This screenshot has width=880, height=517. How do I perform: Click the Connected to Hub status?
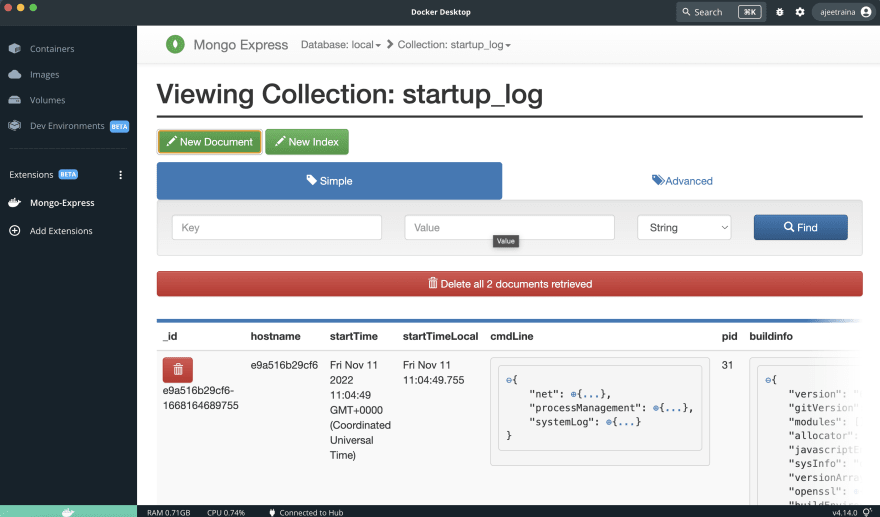point(306,513)
